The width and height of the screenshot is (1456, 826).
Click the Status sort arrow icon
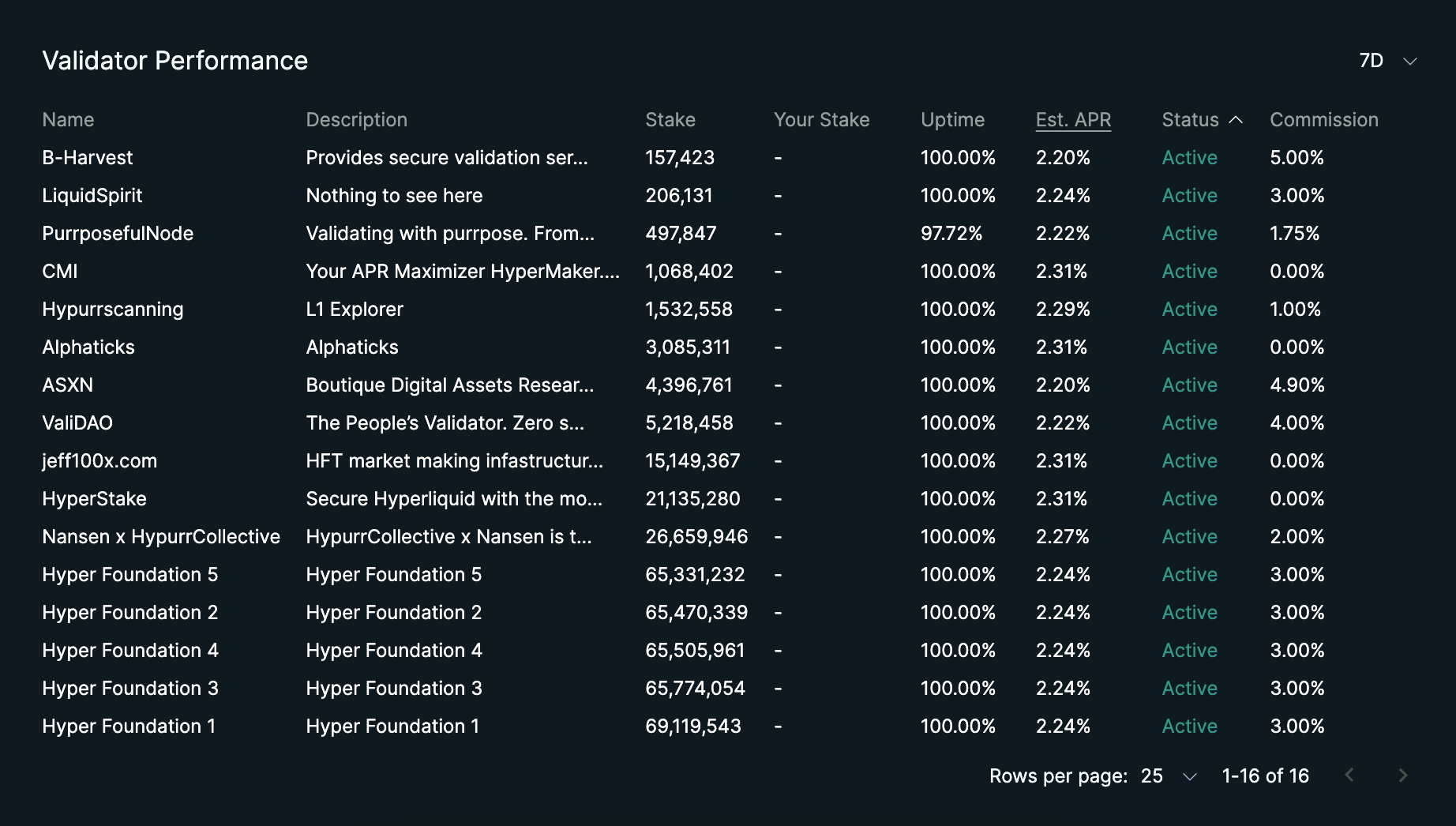point(1236,120)
